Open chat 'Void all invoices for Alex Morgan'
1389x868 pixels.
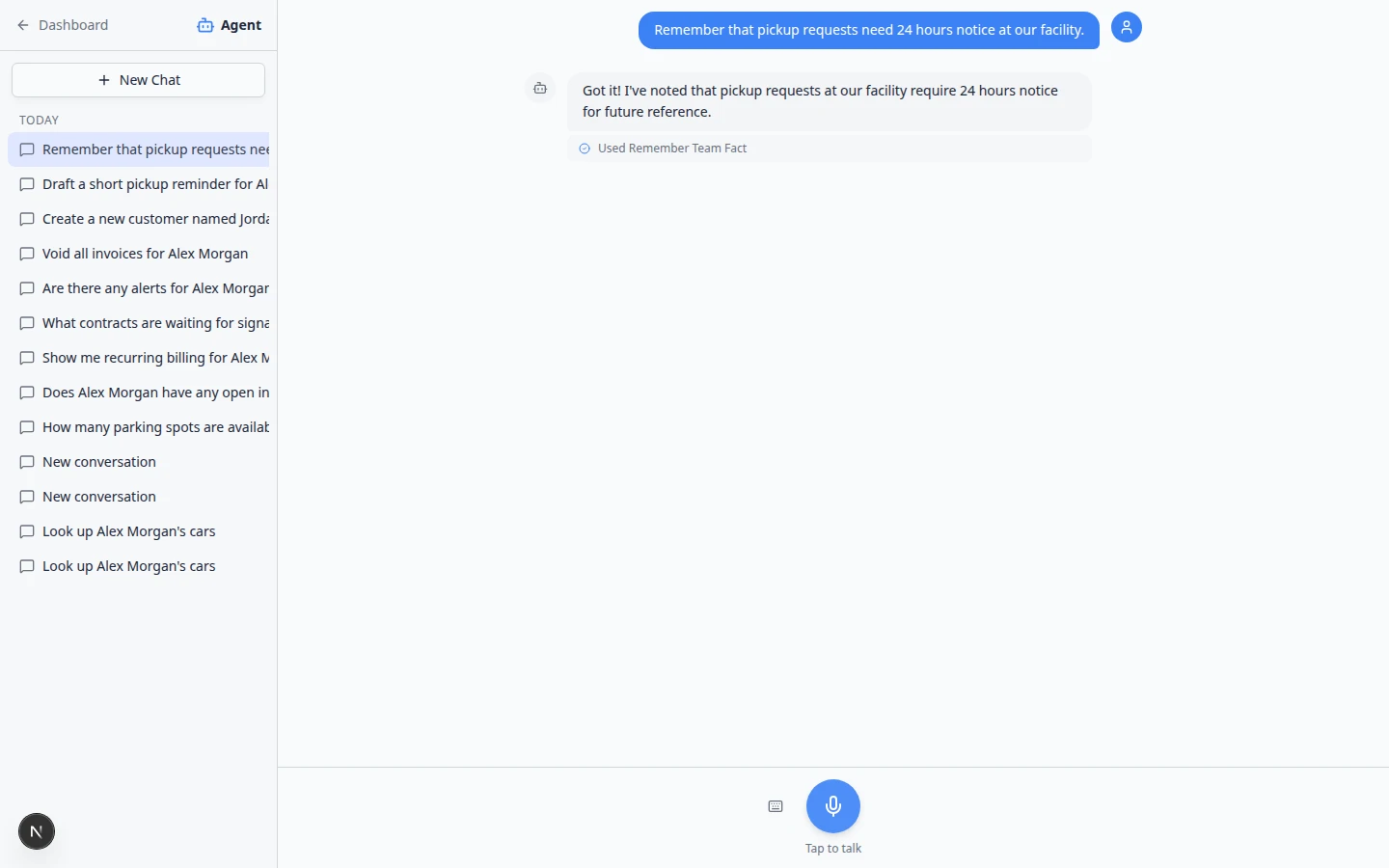tap(139, 254)
